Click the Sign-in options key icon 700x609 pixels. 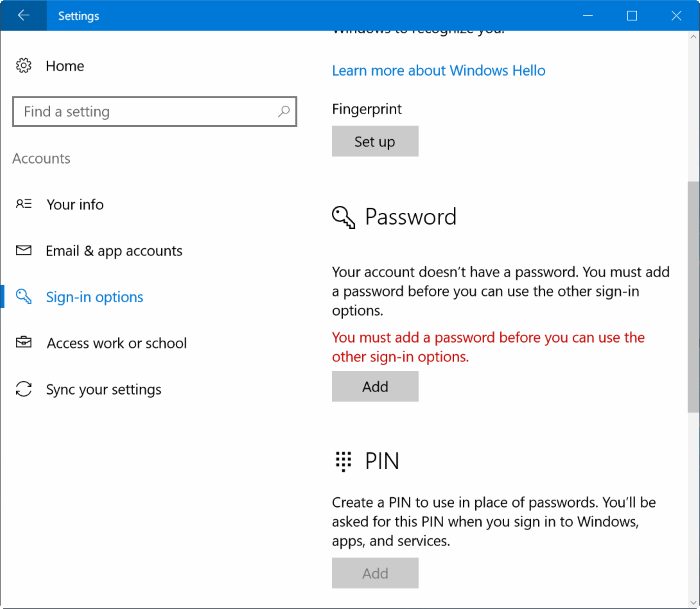[24, 296]
